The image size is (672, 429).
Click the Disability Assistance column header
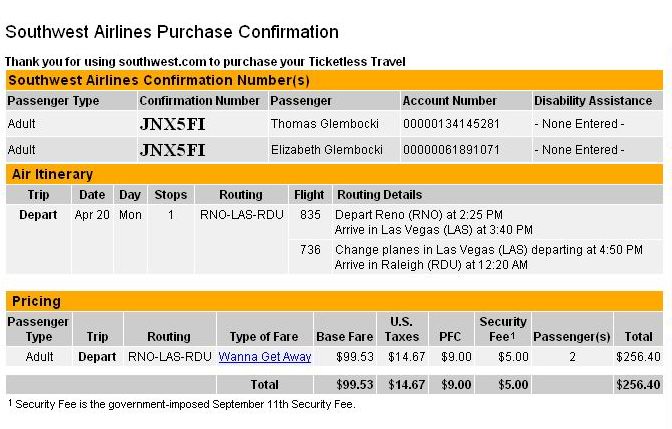pyautogui.click(x=593, y=101)
